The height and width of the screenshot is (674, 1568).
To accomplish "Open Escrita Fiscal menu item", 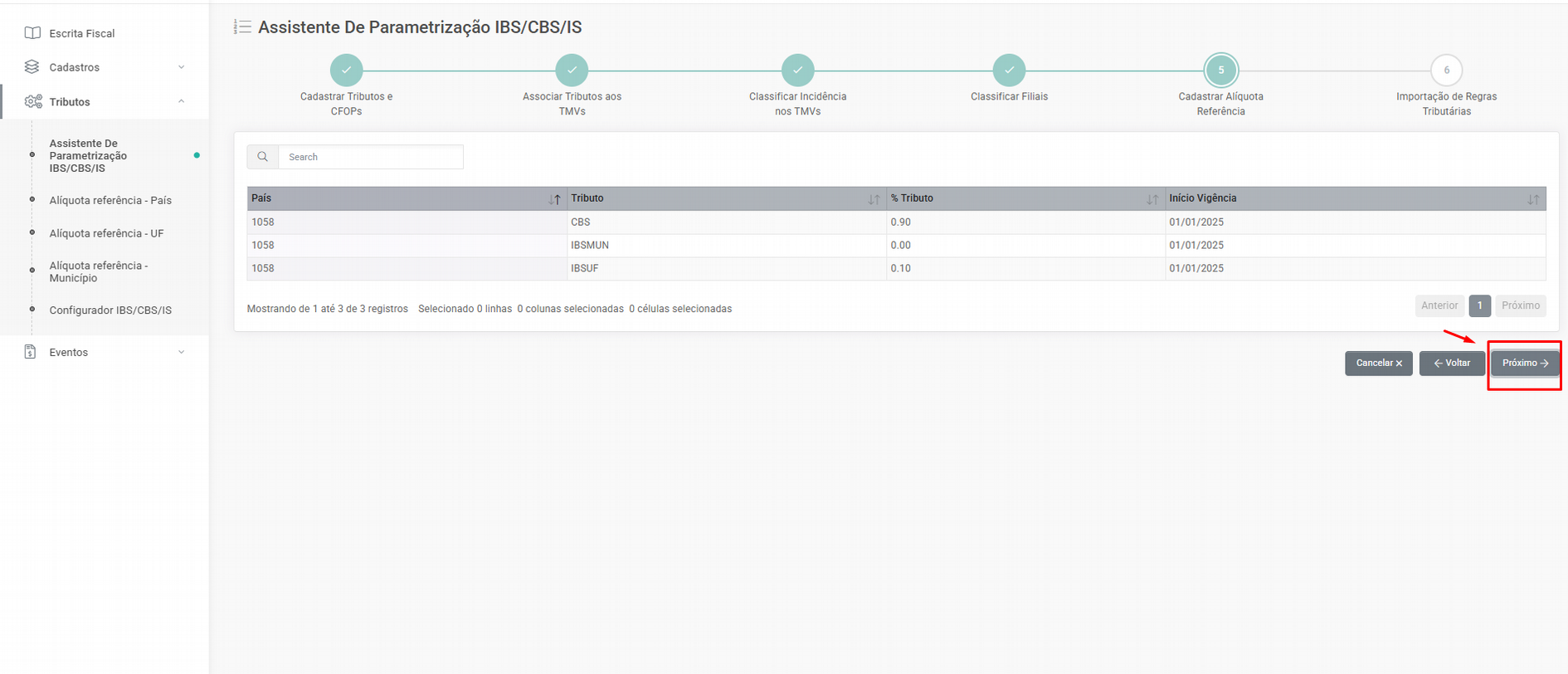I will 82,33.
